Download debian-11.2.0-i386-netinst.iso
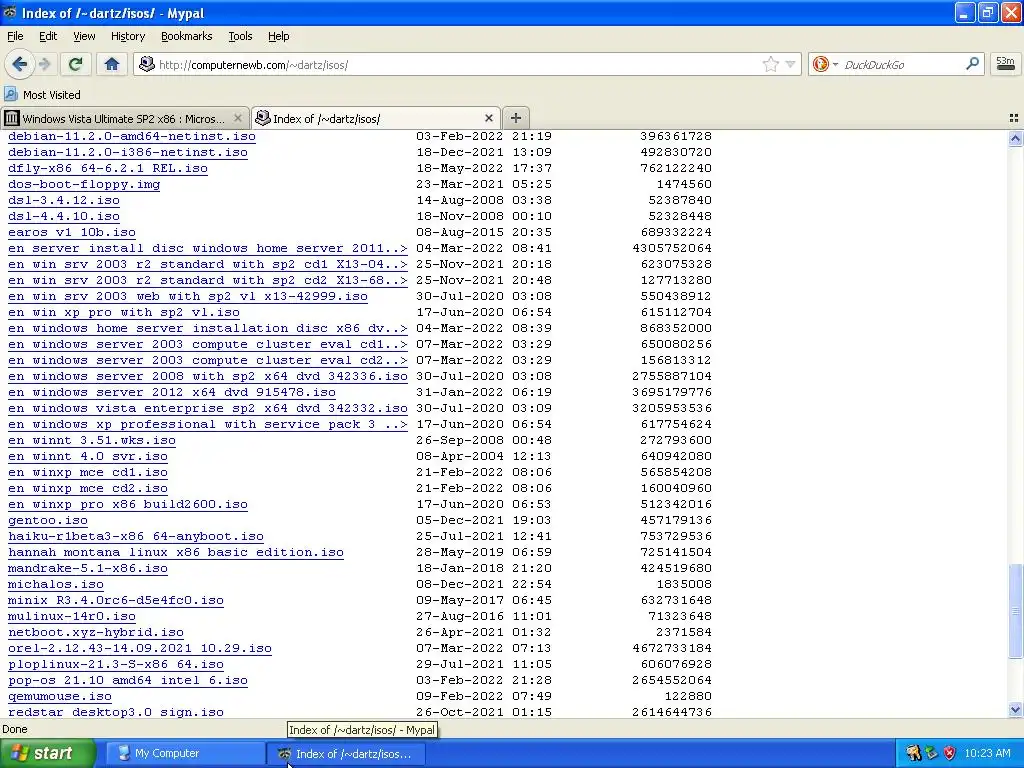The image size is (1024, 768). (x=127, y=152)
